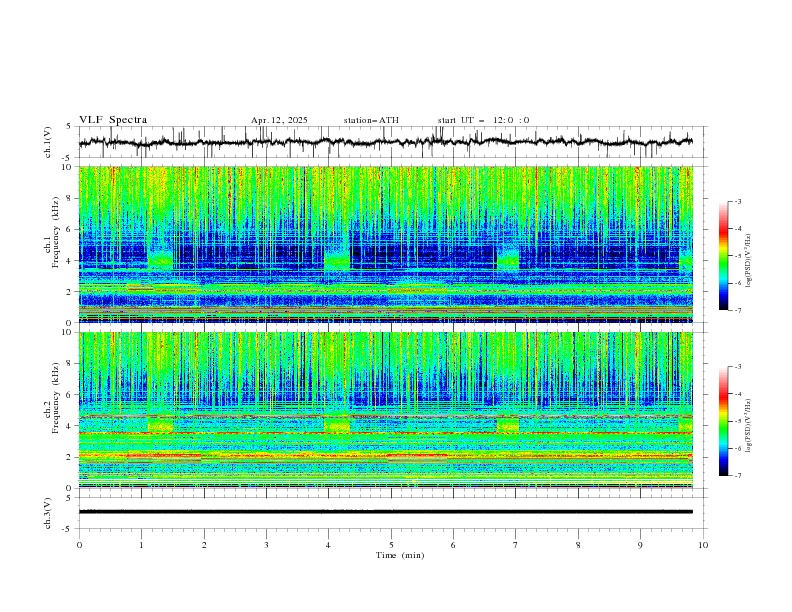Click the lower colorbar "log(PSD)(V²/Hz)" label
The width and height of the screenshot is (792, 612).
[748, 426]
